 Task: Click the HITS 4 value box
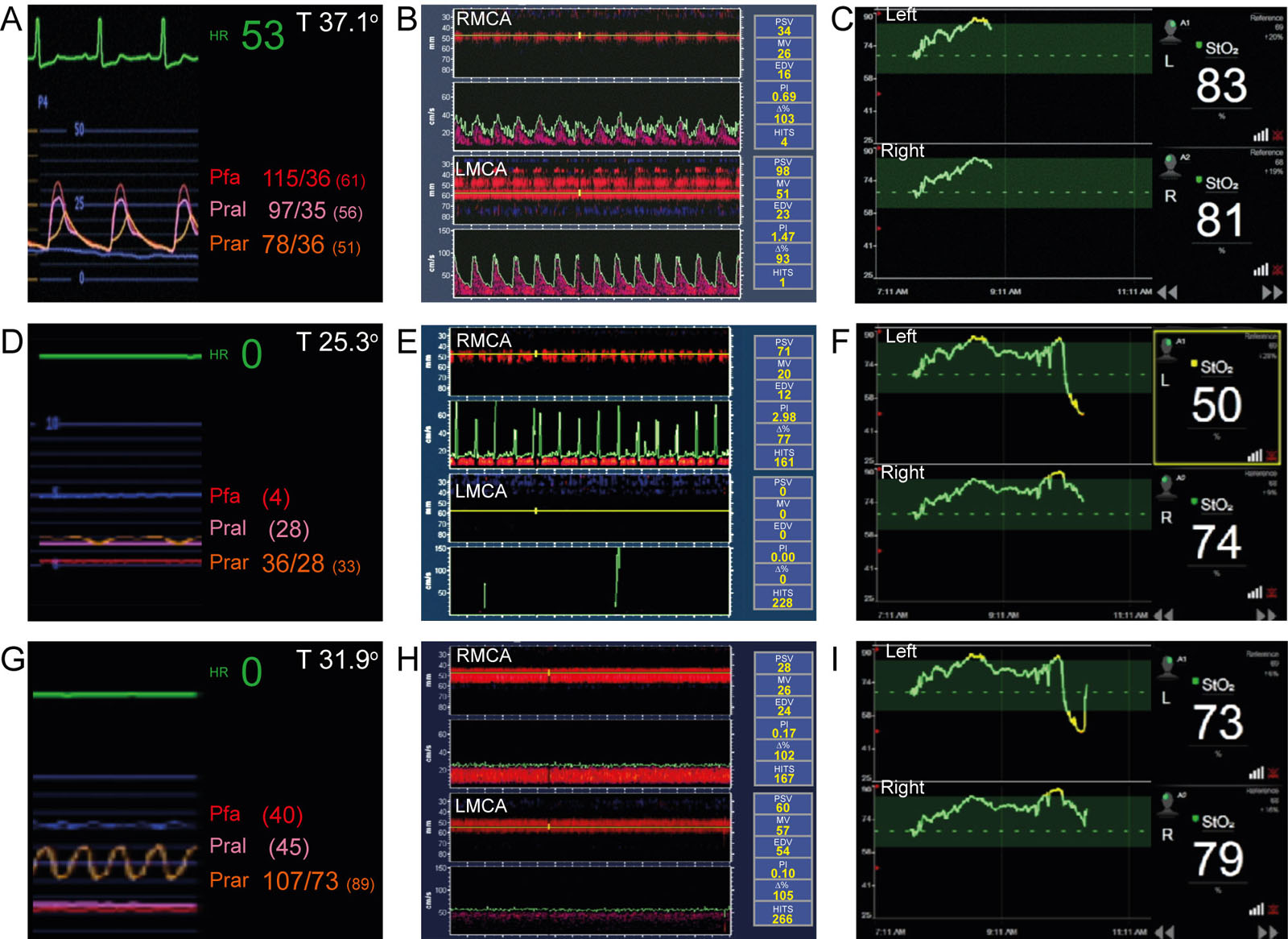click(783, 138)
